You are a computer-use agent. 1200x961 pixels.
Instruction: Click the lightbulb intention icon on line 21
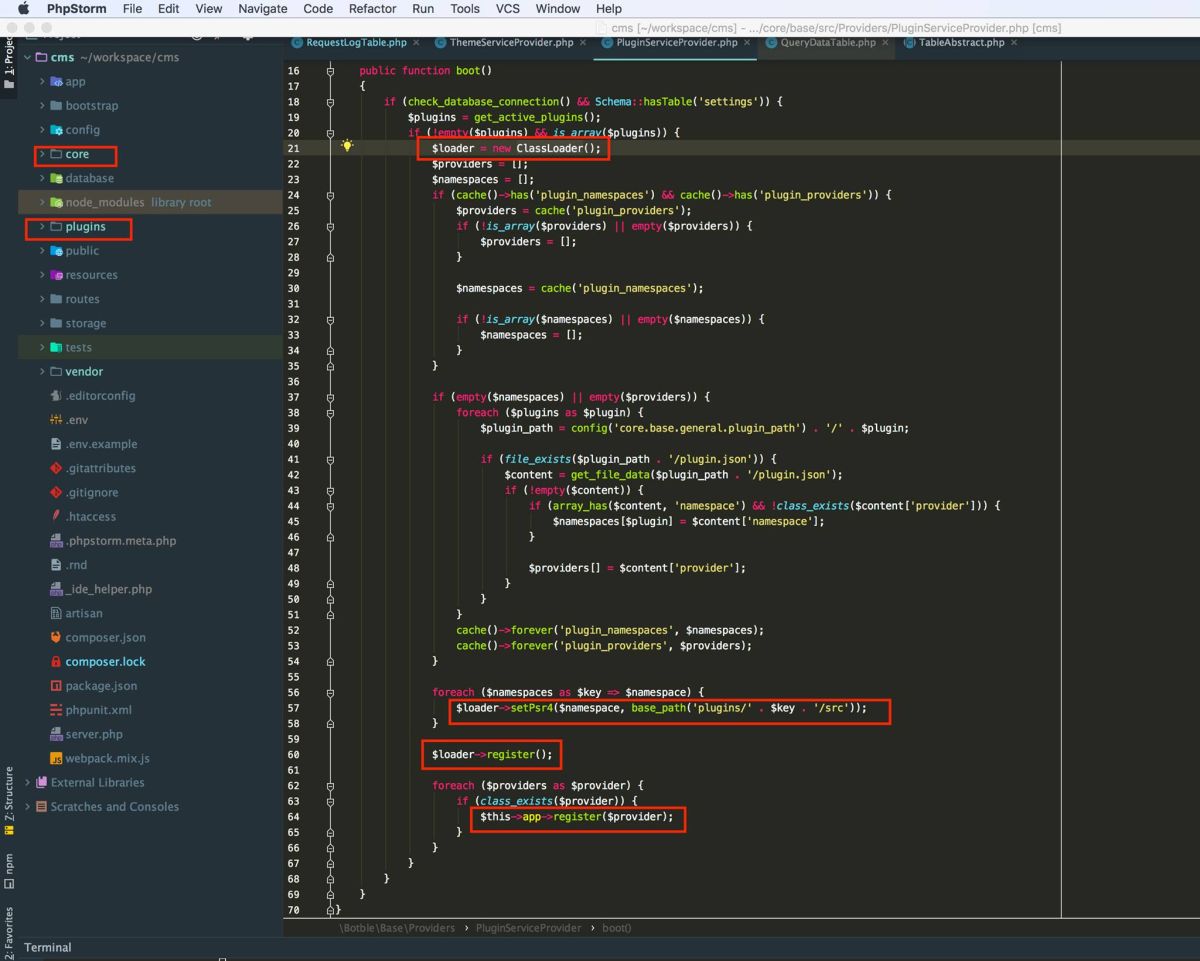(347, 146)
